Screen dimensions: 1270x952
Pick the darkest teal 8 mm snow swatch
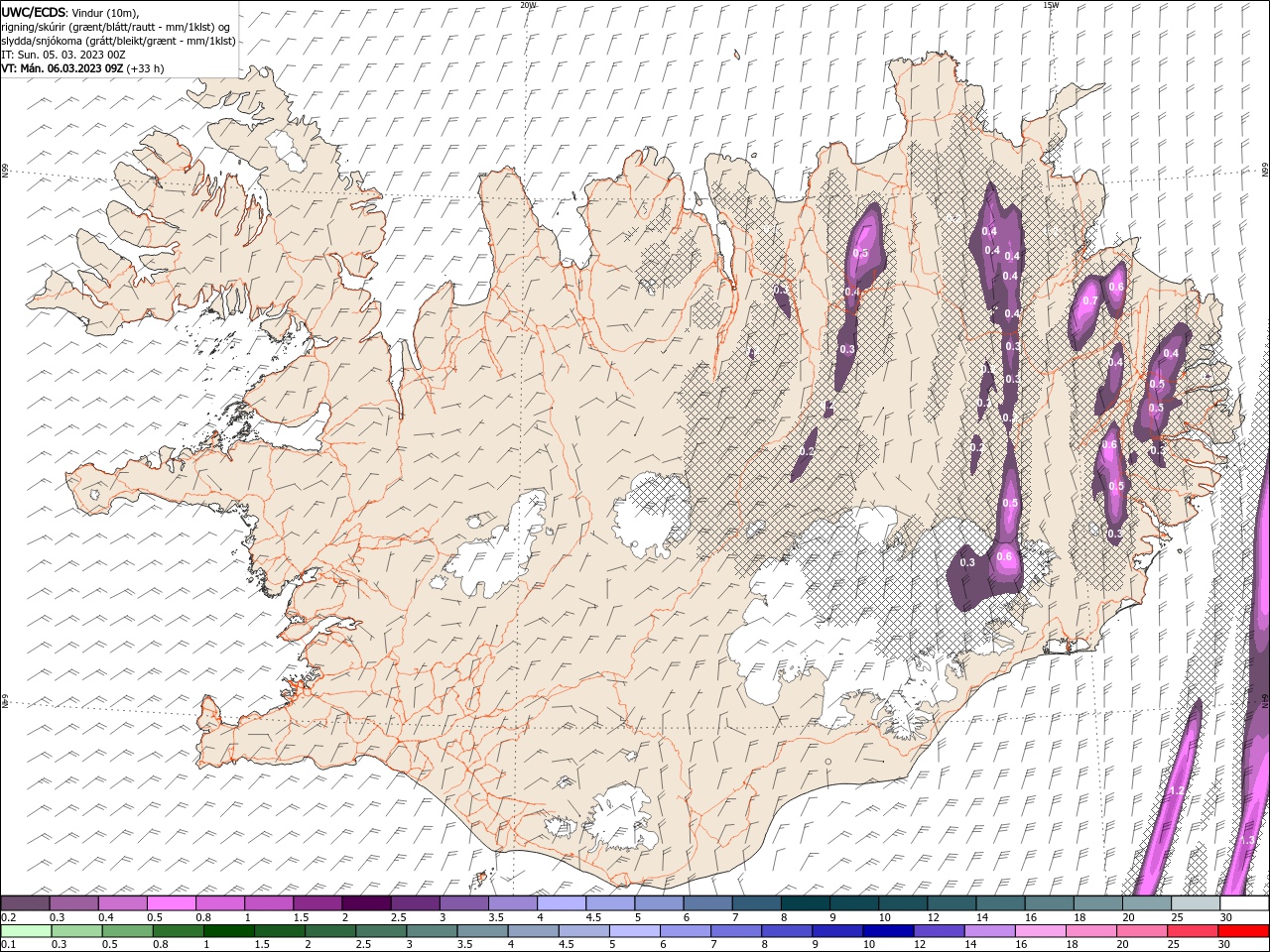[805, 903]
